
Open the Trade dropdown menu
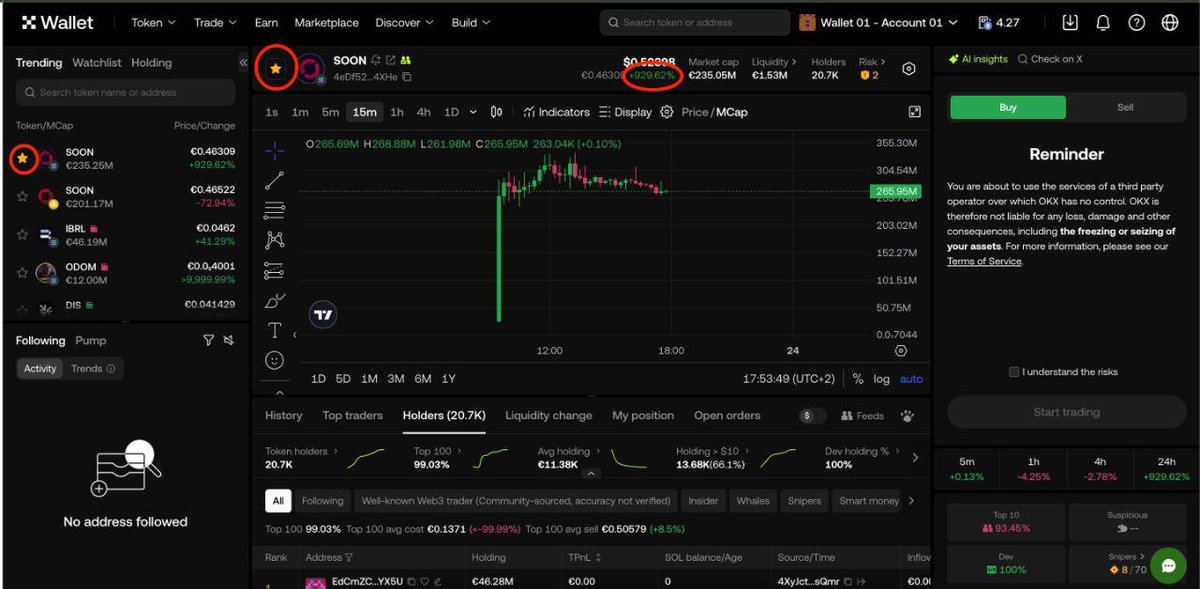[215, 22]
